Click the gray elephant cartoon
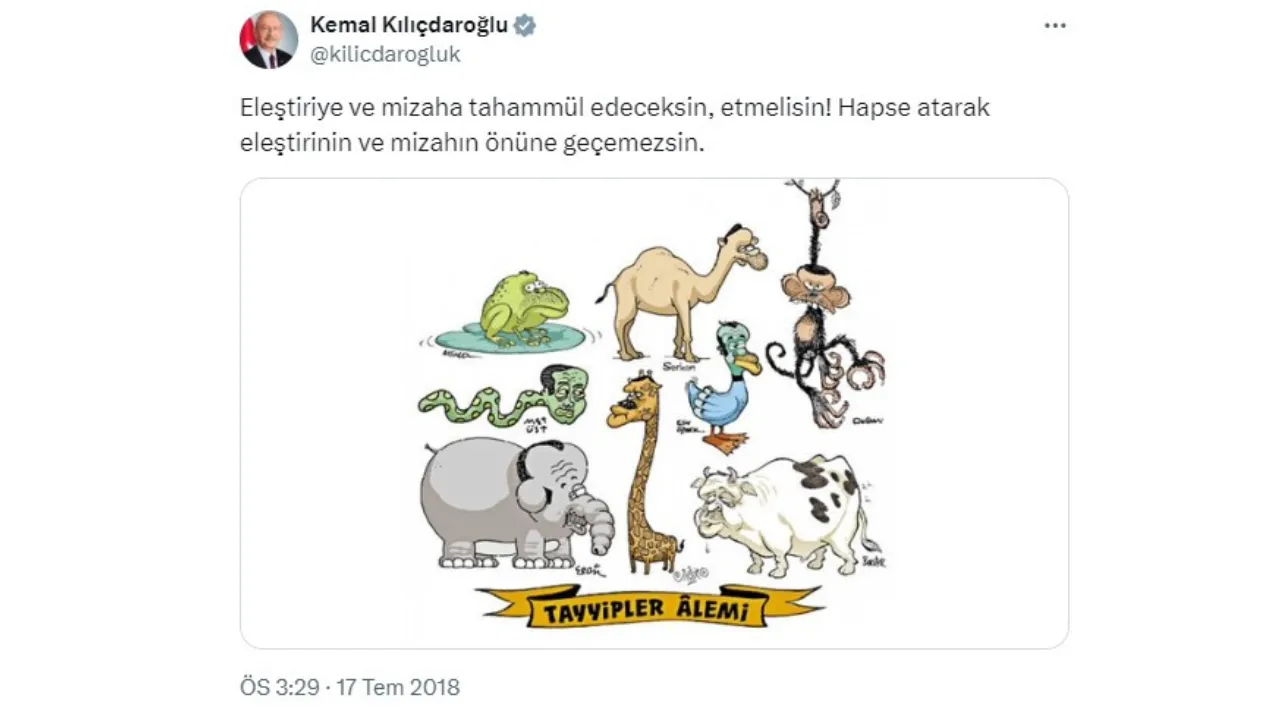The height and width of the screenshot is (720, 1280). pyautogui.click(x=515, y=503)
